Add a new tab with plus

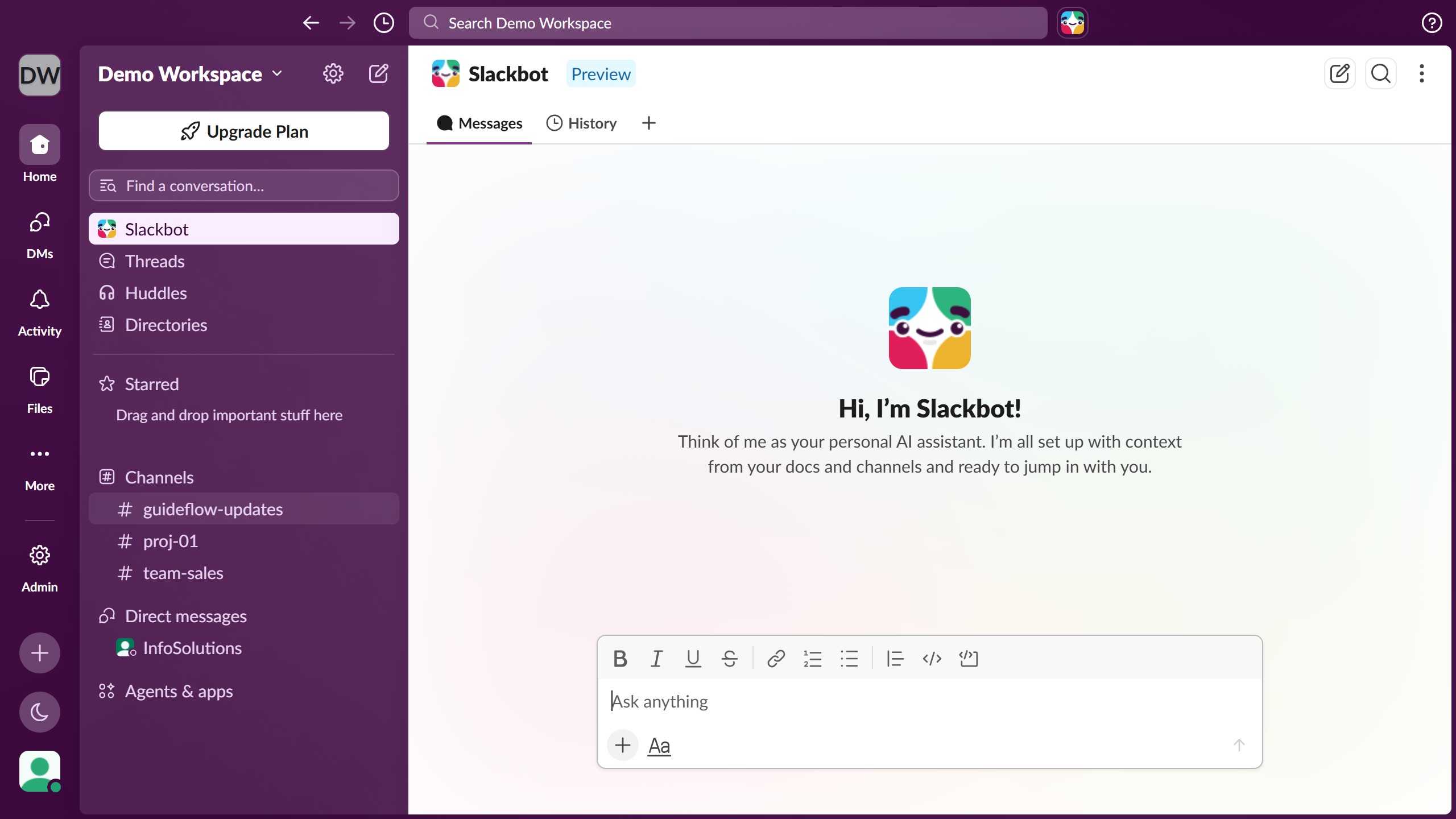pyautogui.click(x=648, y=123)
